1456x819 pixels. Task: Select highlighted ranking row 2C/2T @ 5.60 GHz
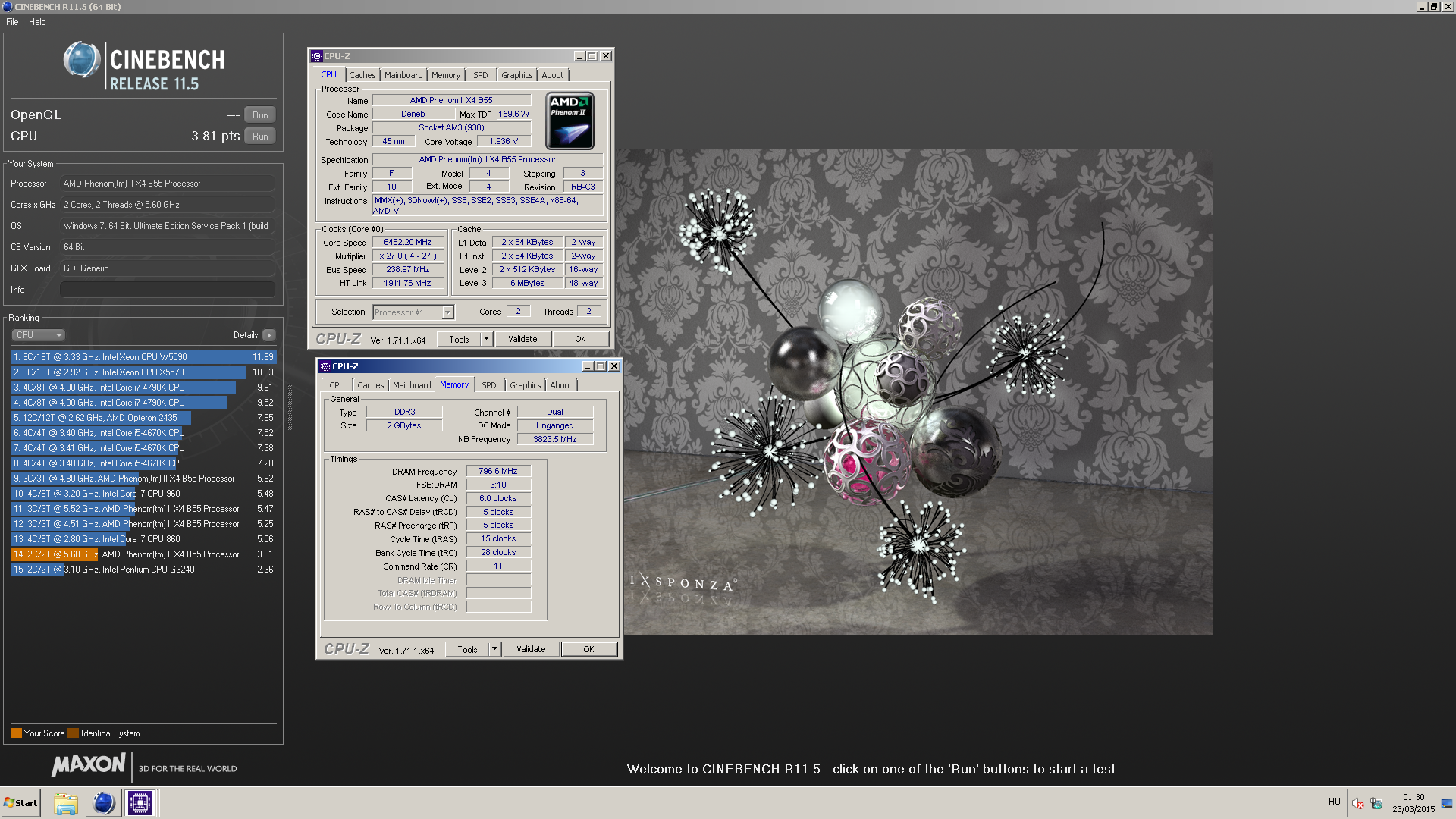tap(143, 554)
